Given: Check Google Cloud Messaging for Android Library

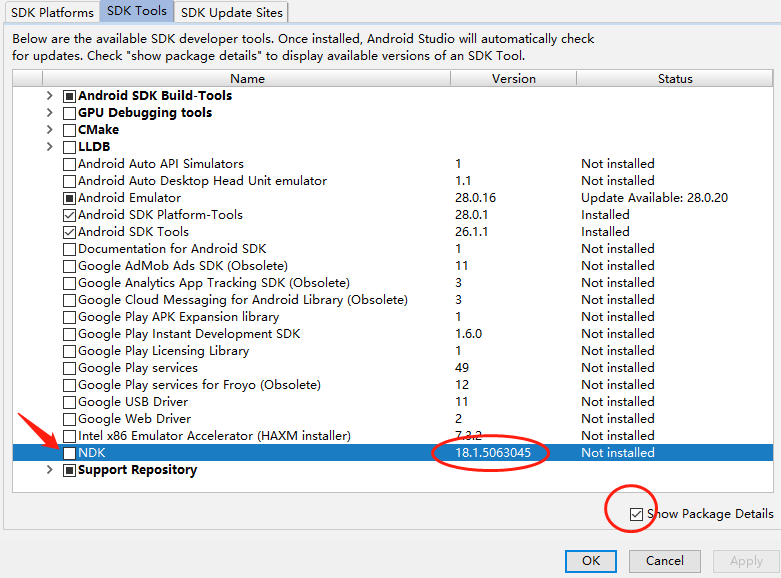Looking at the screenshot, I should [70, 300].
